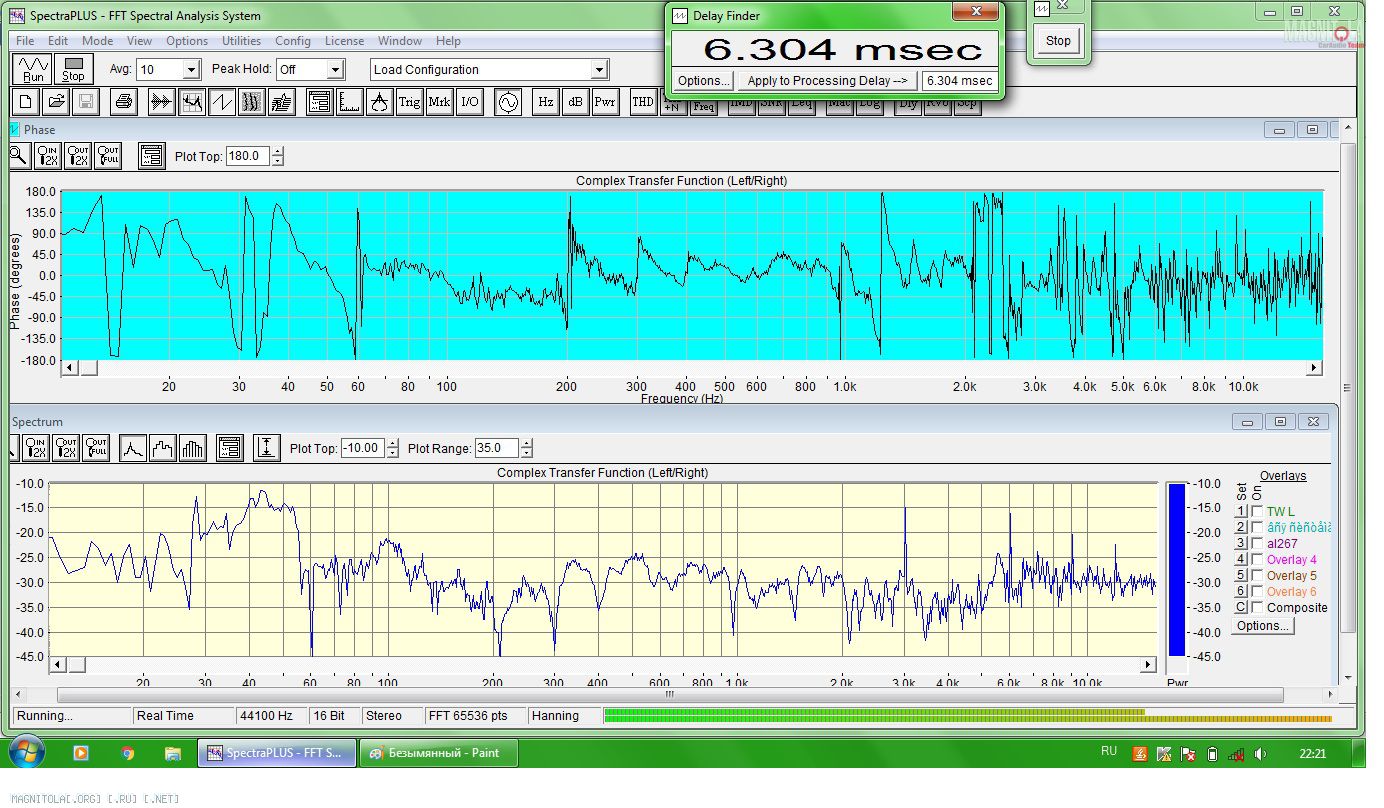Image resolution: width=1384 pixels, height=808 pixels.
Task: Click the Phase plot horizontal scrollbar
Action: pyautogui.click(x=691, y=368)
